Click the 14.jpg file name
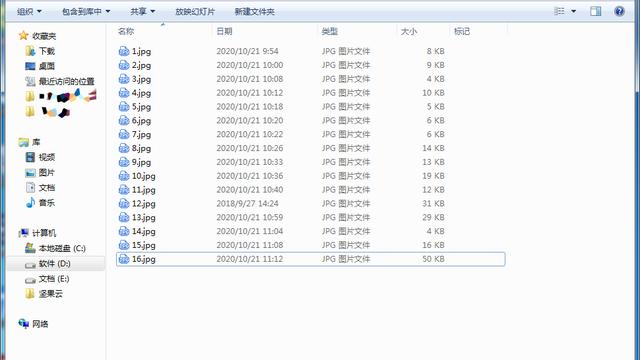The height and width of the screenshot is (360, 640). (144, 231)
